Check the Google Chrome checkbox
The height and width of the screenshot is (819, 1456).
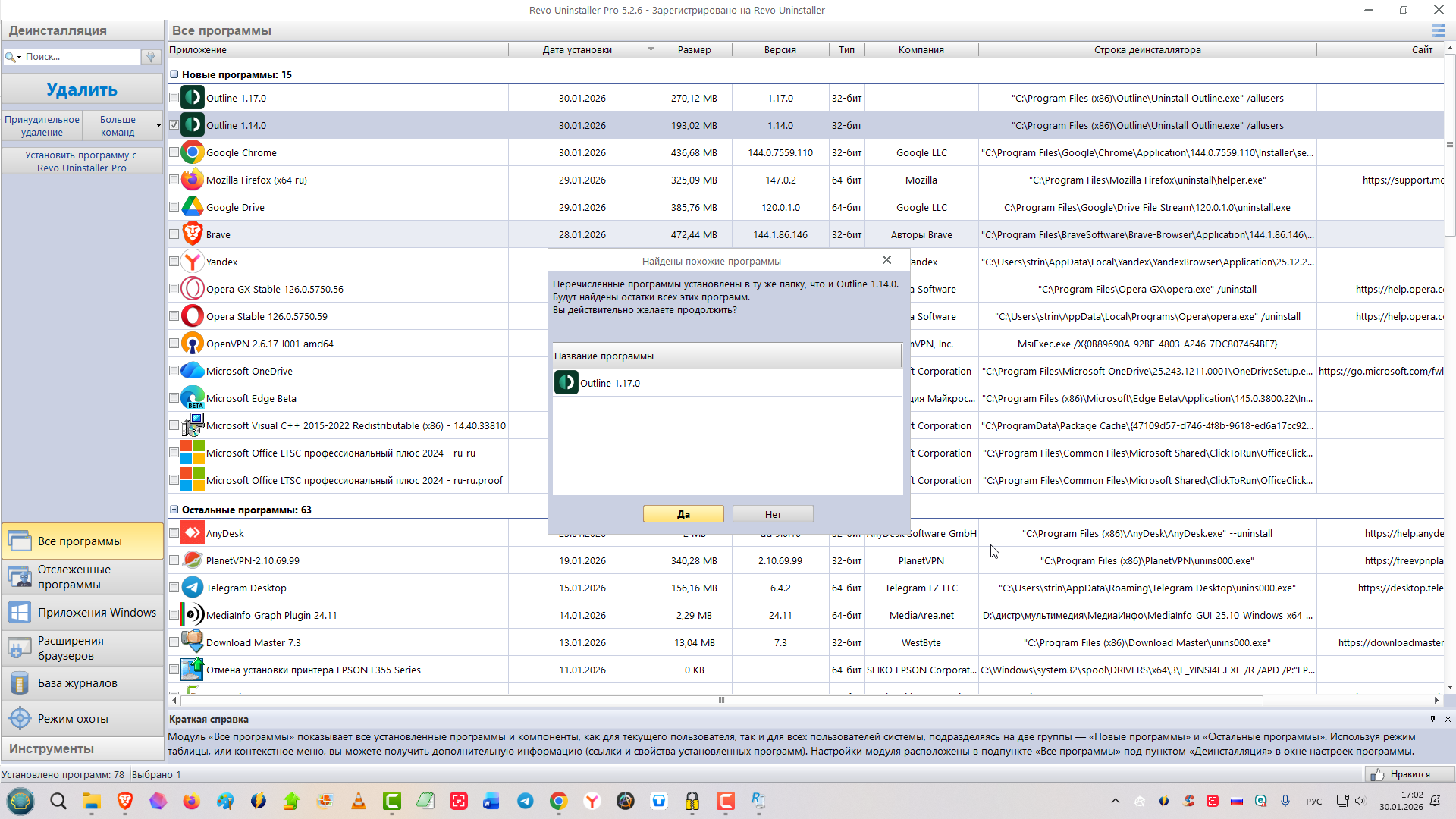pyautogui.click(x=174, y=152)
